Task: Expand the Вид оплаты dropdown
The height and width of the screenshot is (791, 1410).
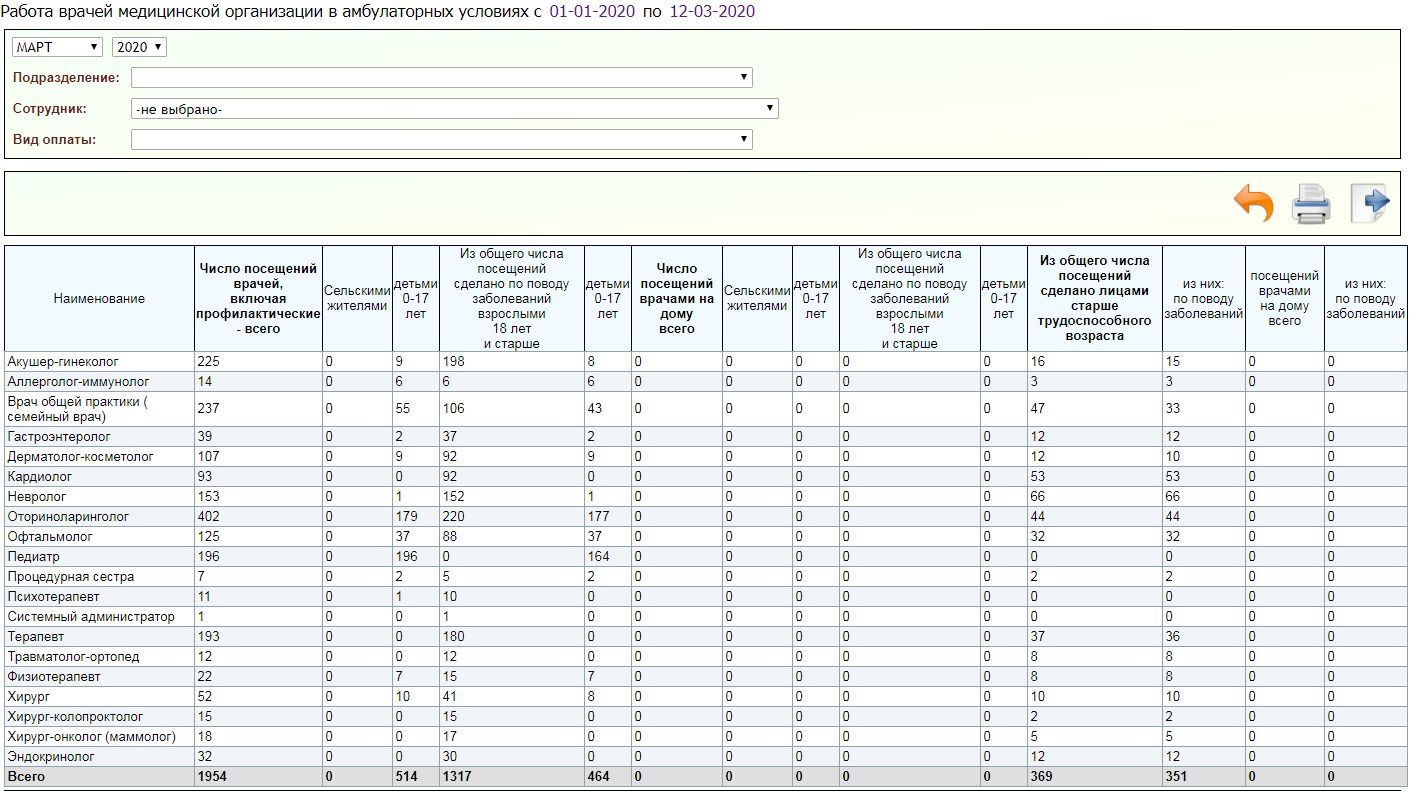Action: pyautogui.click(x=441, y=140)
